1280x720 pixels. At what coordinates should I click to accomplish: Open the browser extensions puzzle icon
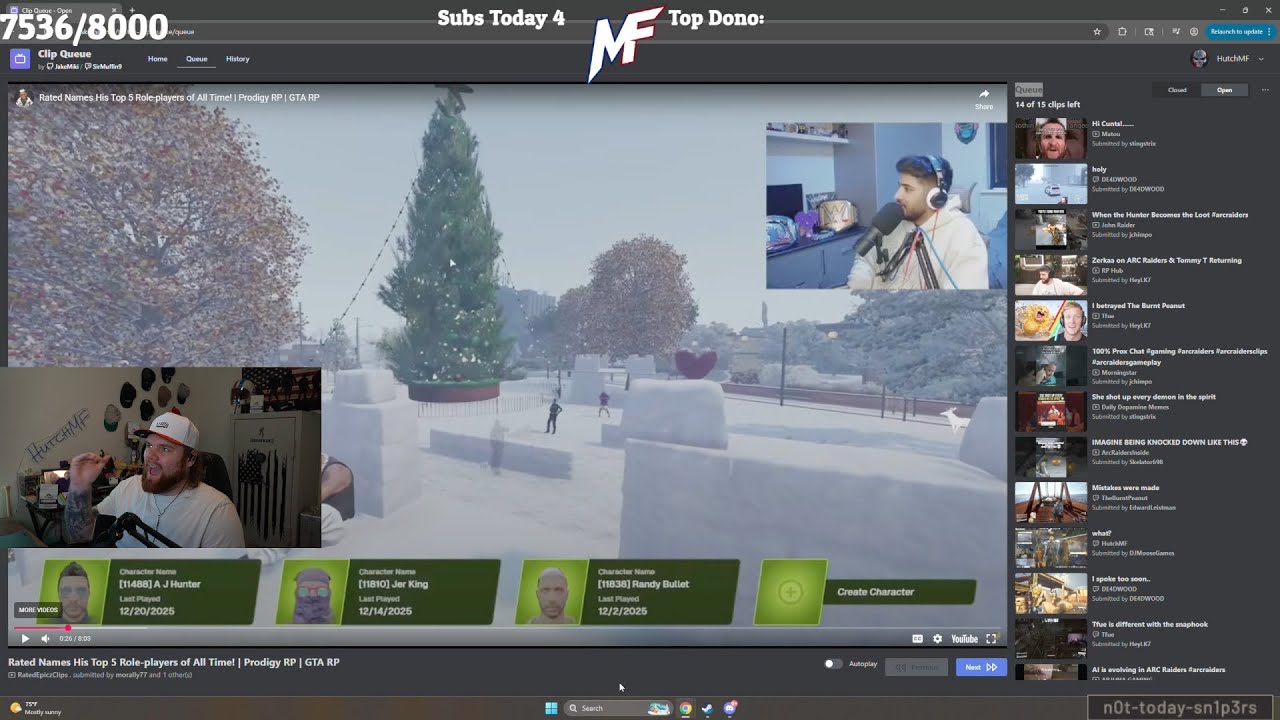1122,32
